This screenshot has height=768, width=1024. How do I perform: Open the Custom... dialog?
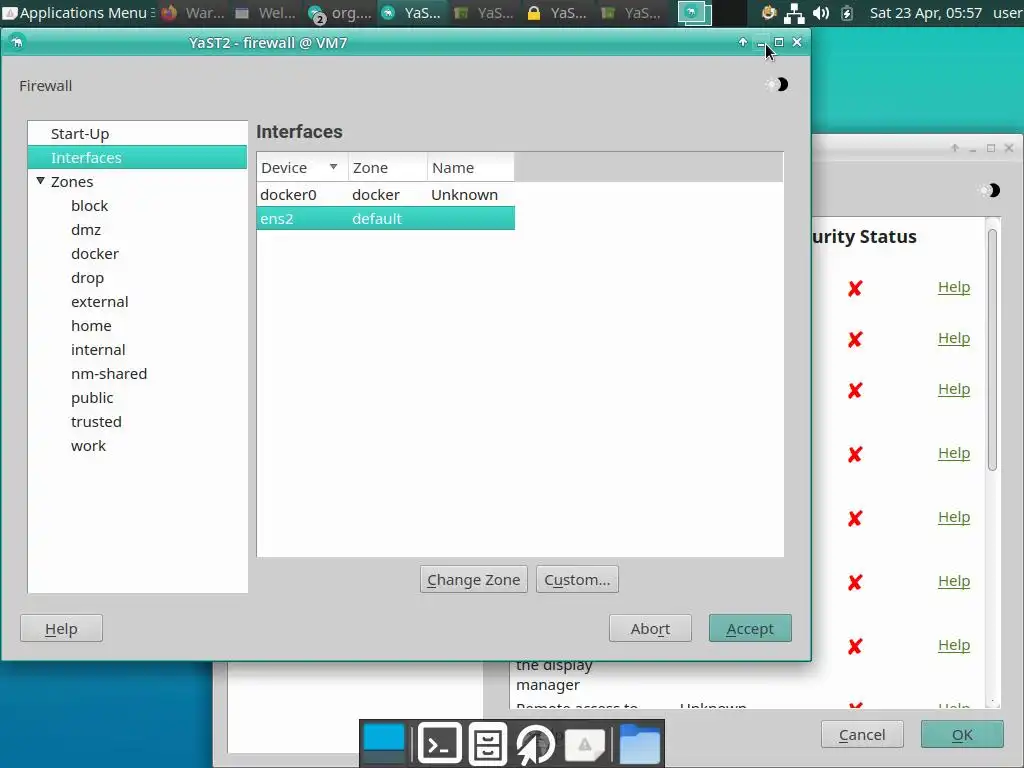point(577,580)
